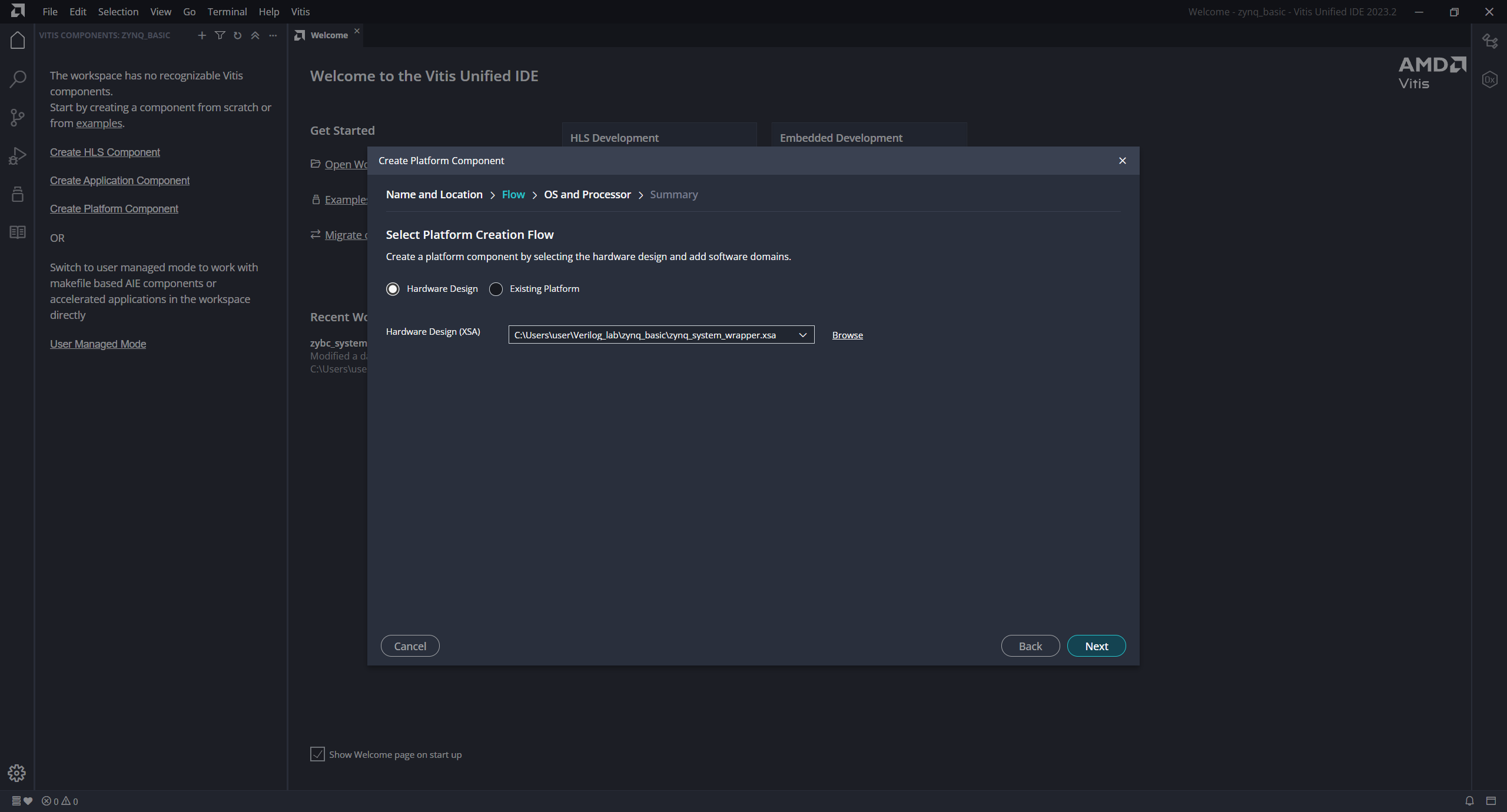
Task: Open the Debug view icon
Action: click(18, 156)
